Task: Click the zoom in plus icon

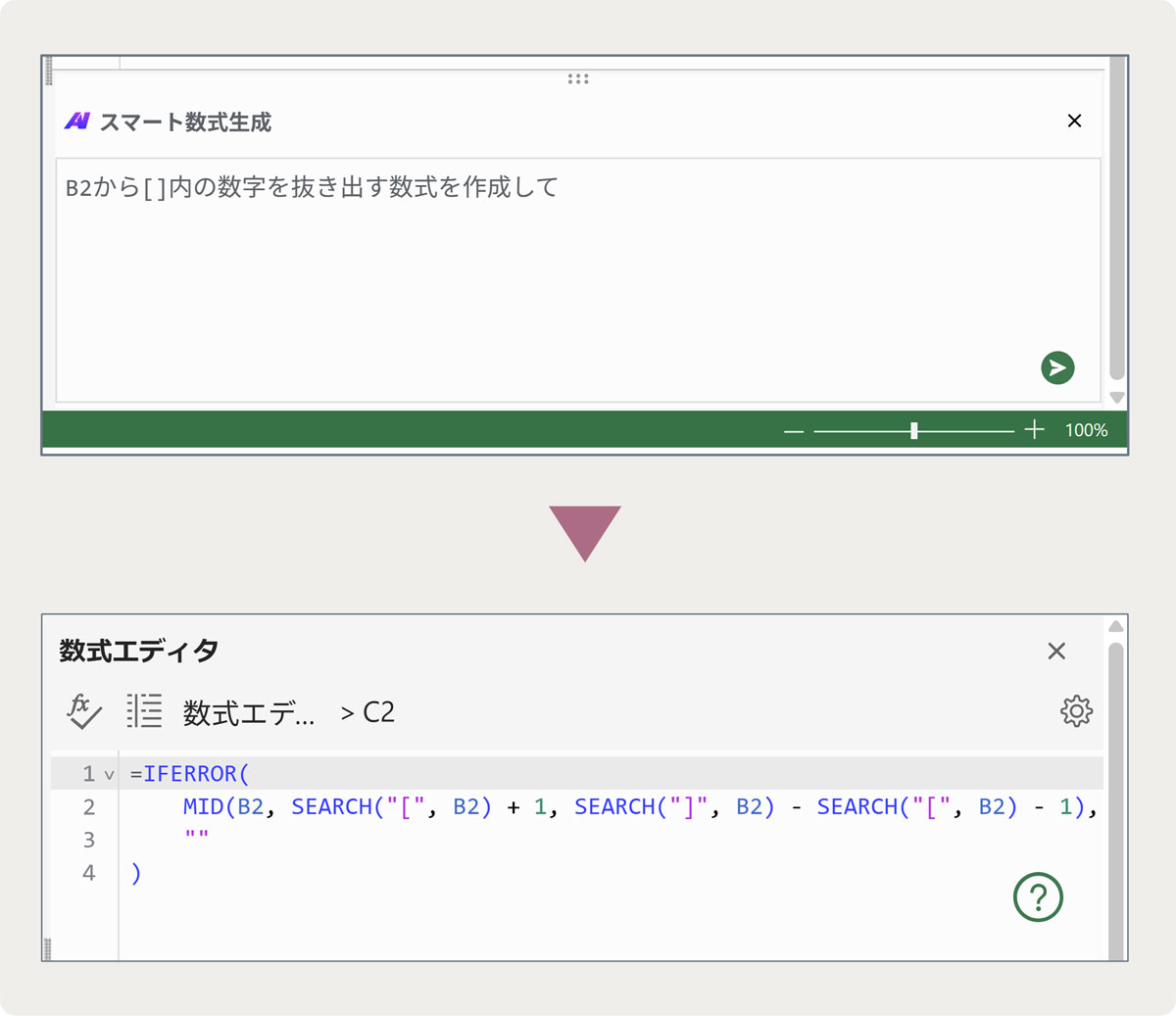Action: pyautogui.click(x=1034, y=430)
